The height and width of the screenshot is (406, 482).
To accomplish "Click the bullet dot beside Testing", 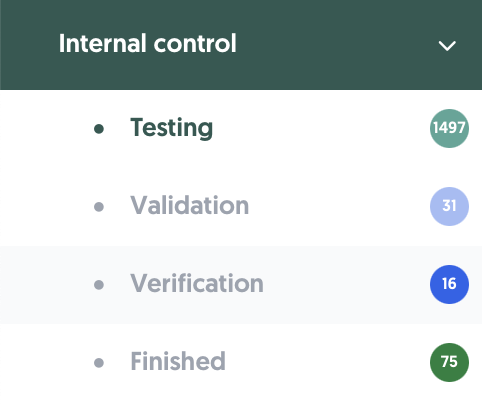I will (99, 129).
